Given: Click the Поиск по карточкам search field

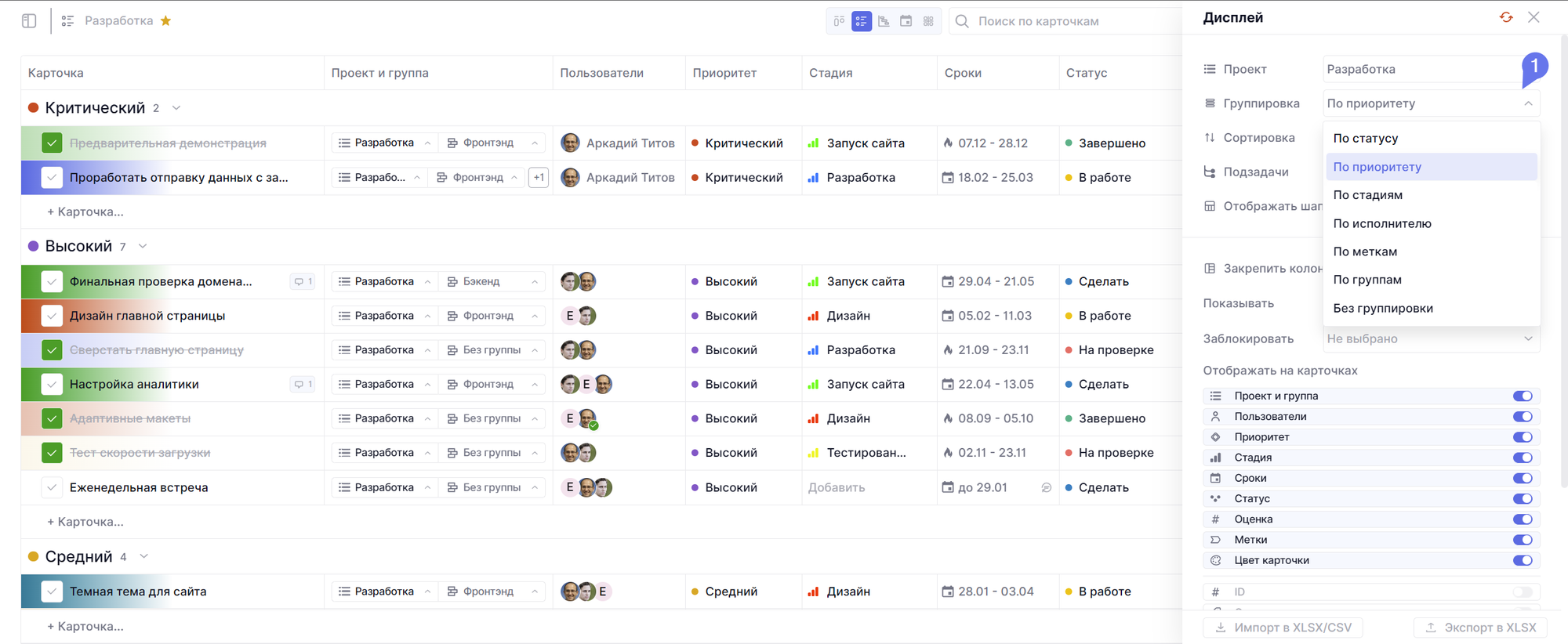Looking at the screenshot, I should [x=1066, y=21].
